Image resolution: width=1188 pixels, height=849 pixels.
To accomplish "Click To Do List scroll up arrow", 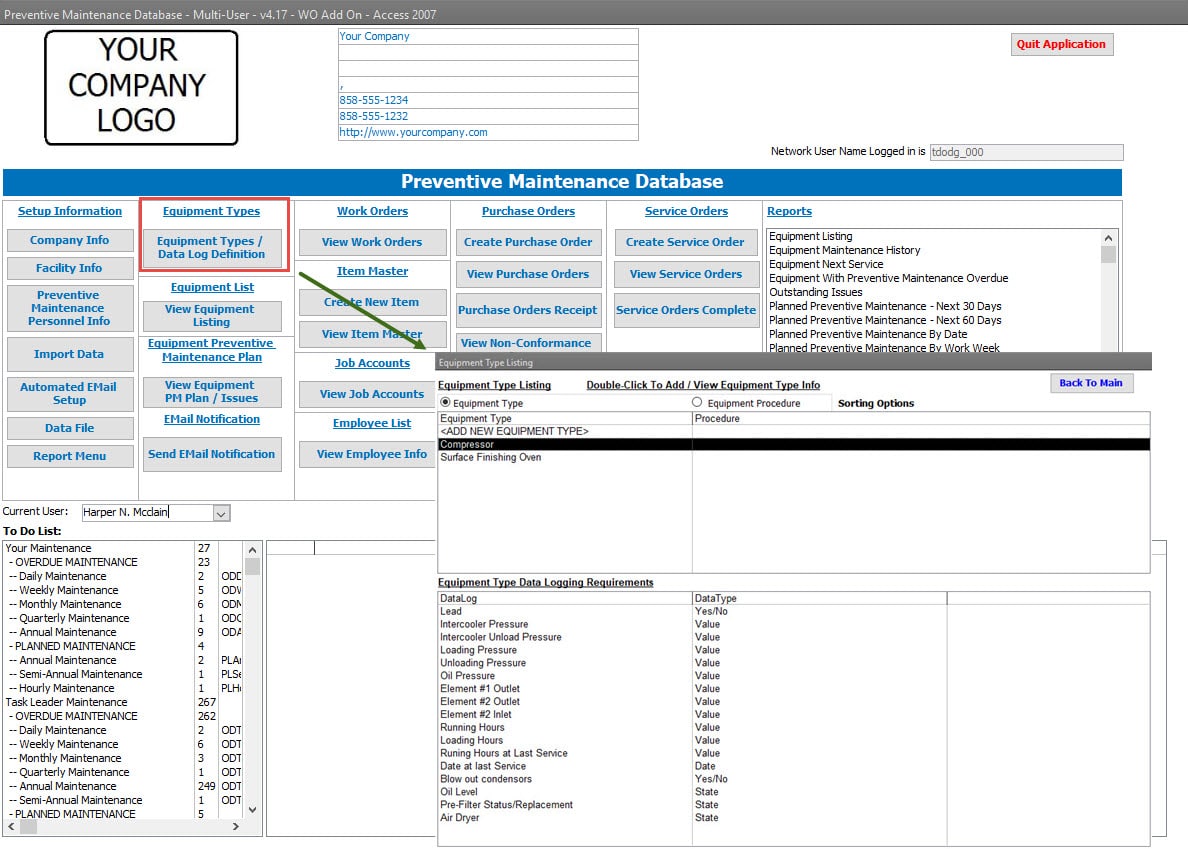I will (252, 550).
